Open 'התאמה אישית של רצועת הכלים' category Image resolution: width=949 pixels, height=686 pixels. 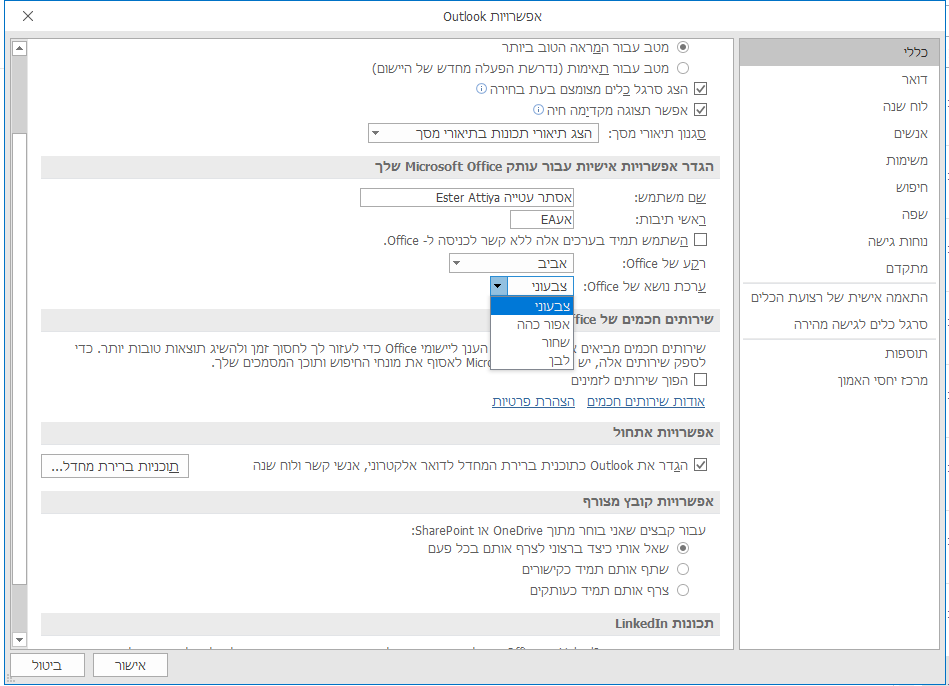click(839, 297)
